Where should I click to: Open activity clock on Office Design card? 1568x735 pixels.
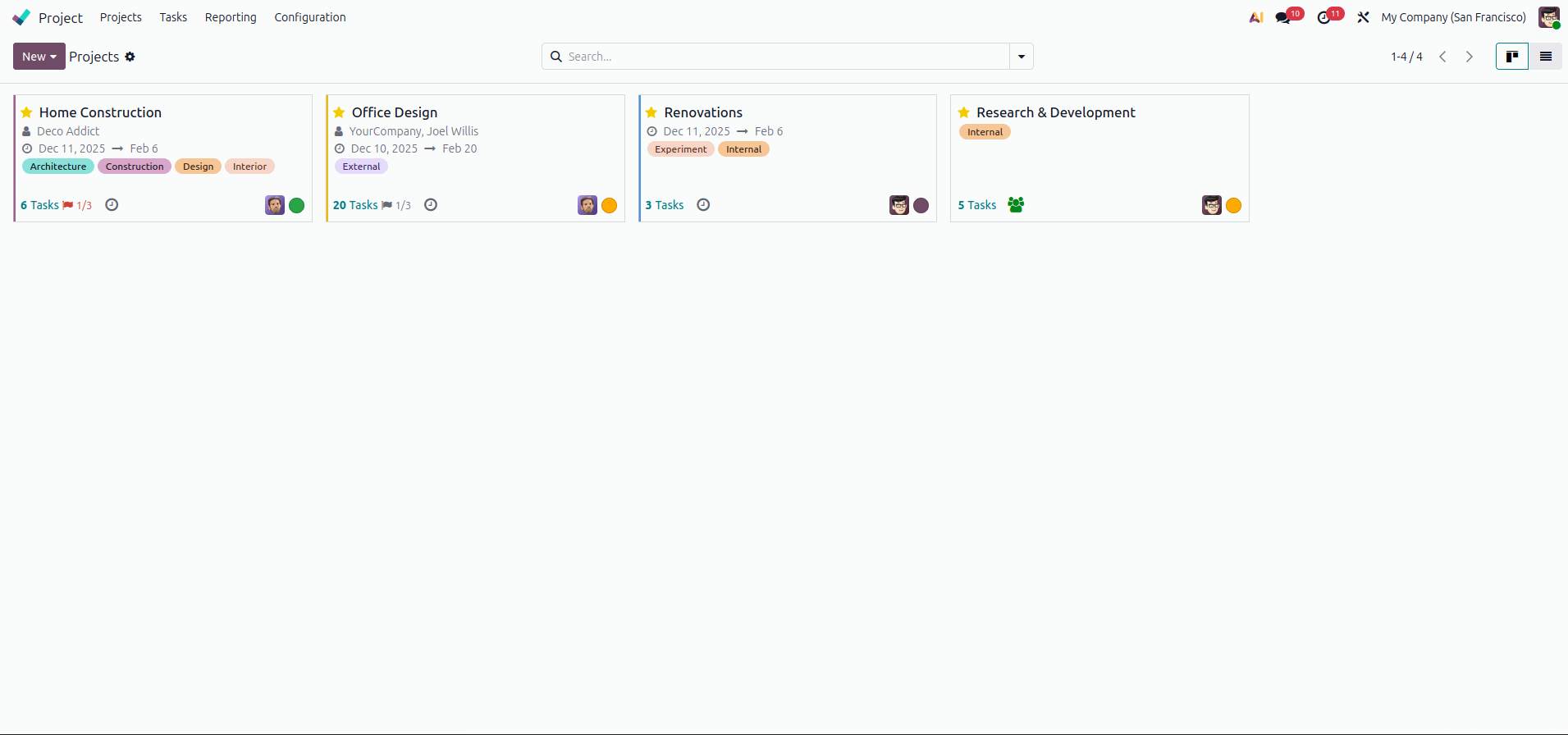tap(431, 205)
